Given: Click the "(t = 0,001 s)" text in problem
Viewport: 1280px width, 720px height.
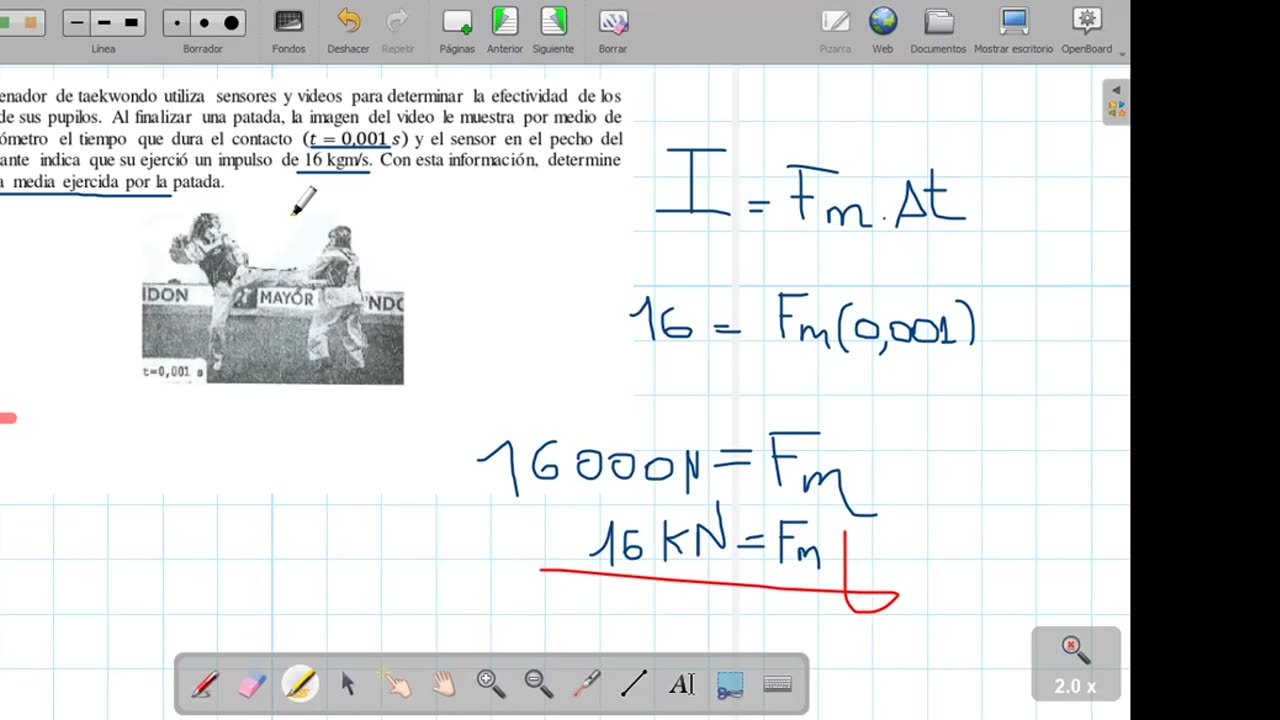Looking at the screenshot, I should pos(355,139).
